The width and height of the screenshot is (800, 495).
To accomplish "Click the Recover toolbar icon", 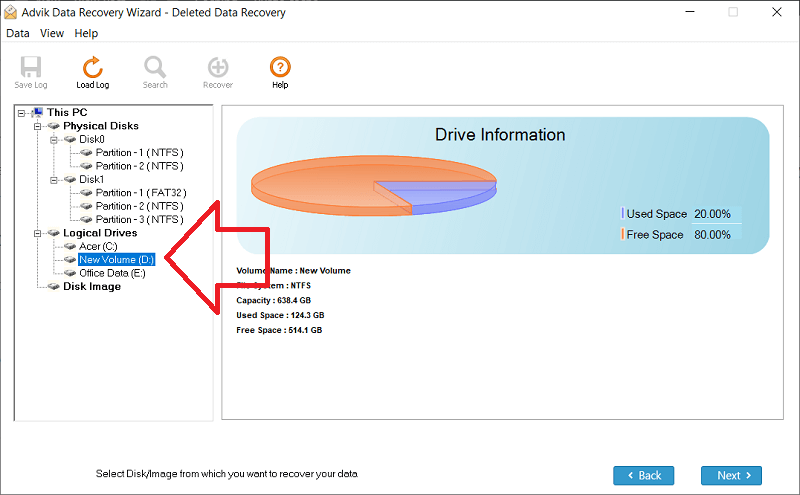I will pos(217,68).
